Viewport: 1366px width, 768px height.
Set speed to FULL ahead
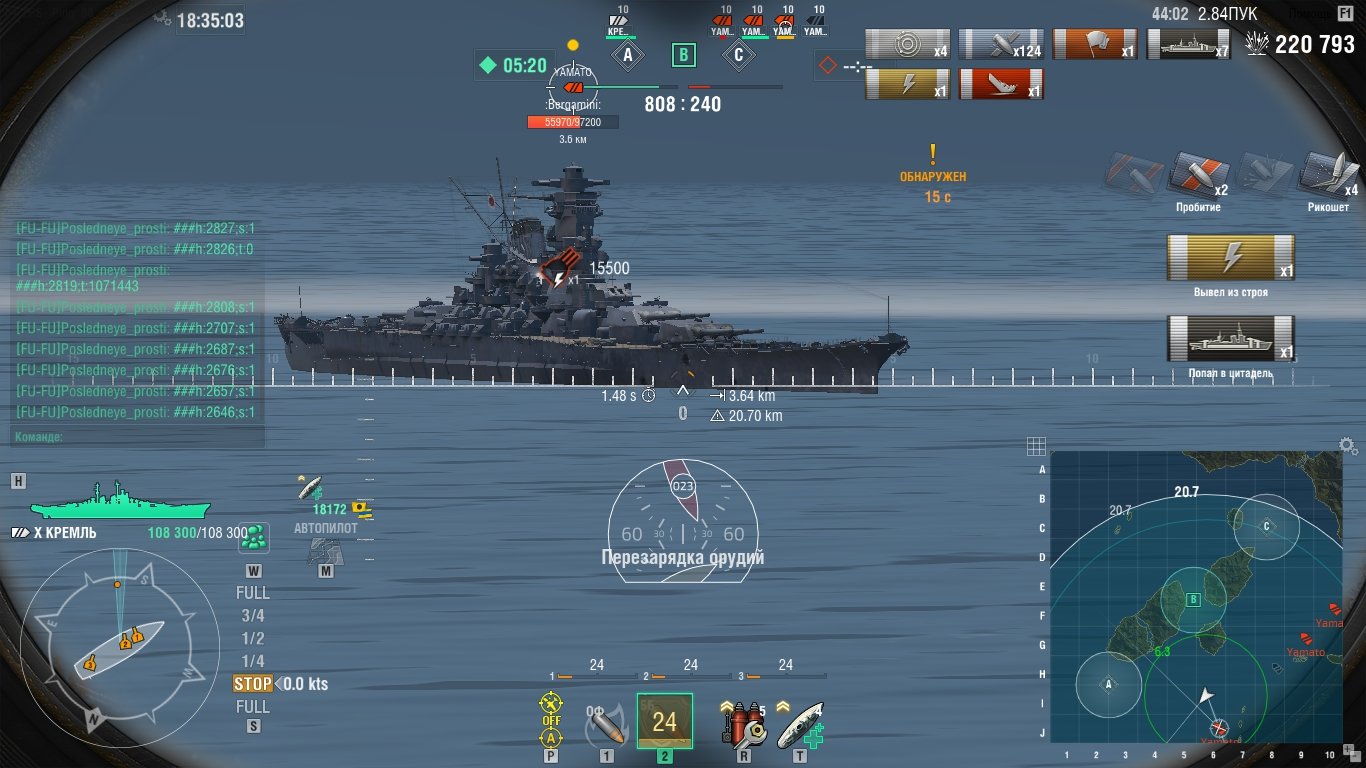(x=253, y=593)
